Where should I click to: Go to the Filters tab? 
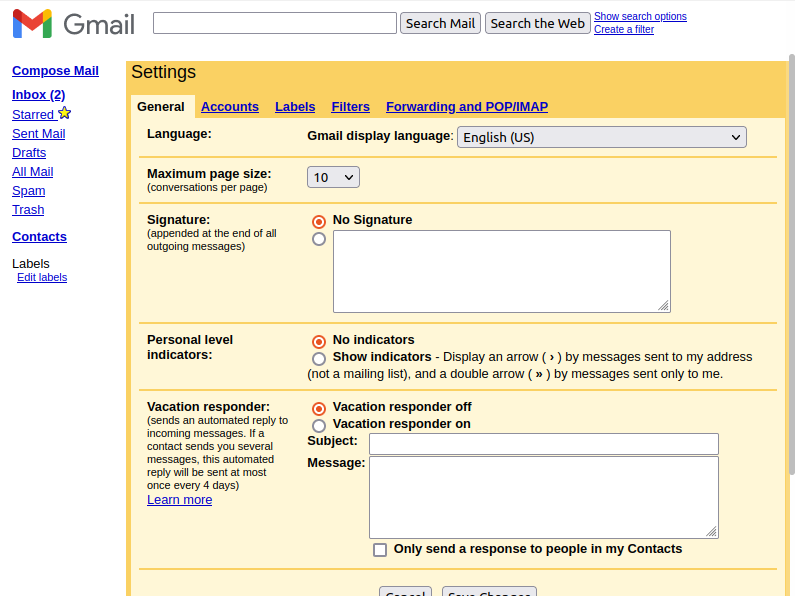point(350,107)
